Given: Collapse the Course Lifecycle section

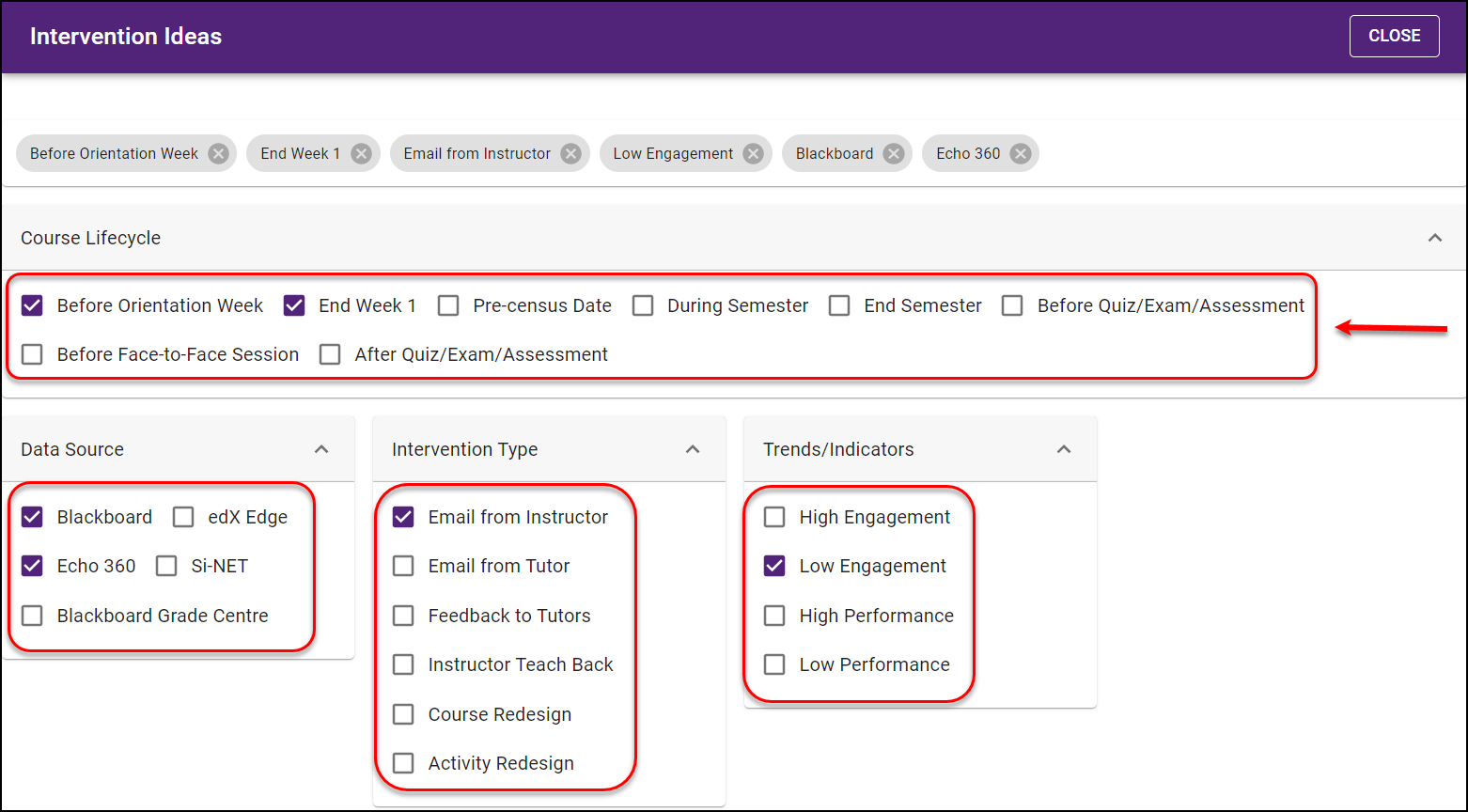Looking at the screenshot, I should tap(1435, 238).
